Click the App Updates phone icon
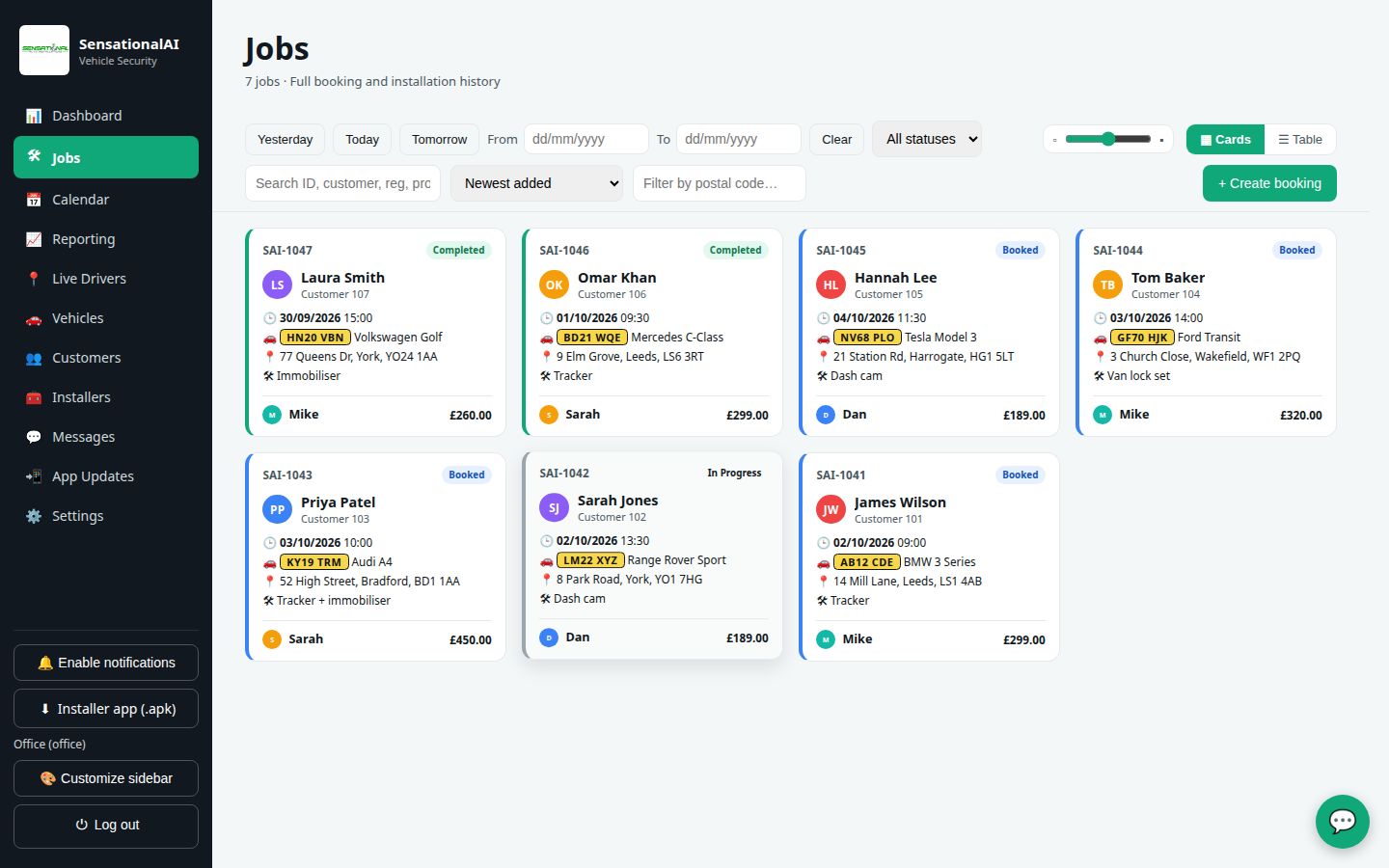The image size is (1389, 868). click(x=34, y=476)
